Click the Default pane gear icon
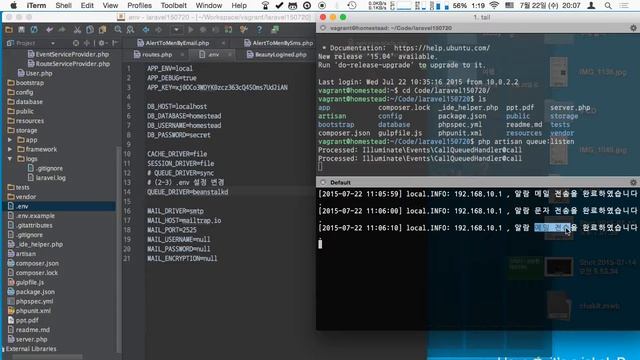This screenshot has width=640, height=360. click(633, 182)
